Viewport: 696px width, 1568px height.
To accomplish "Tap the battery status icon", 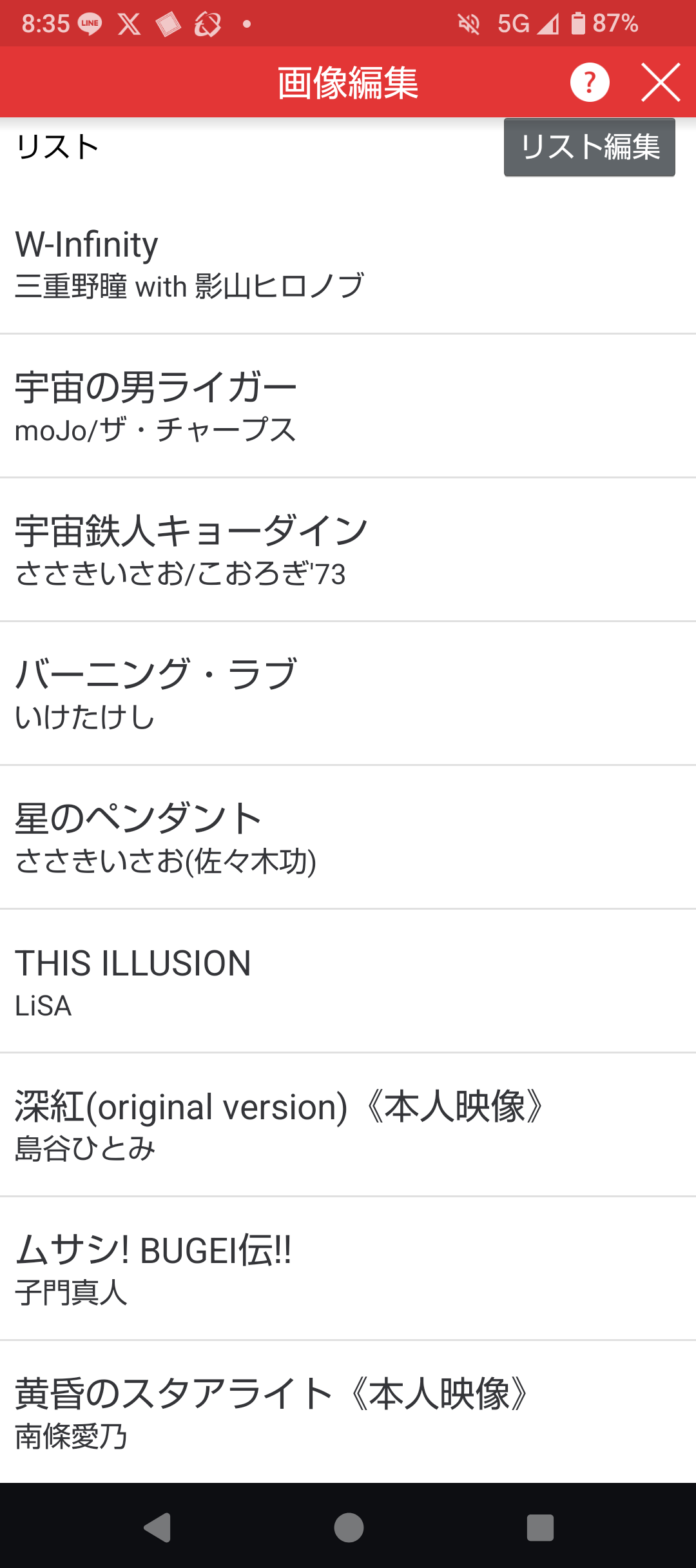I will (x=578, y=24).
